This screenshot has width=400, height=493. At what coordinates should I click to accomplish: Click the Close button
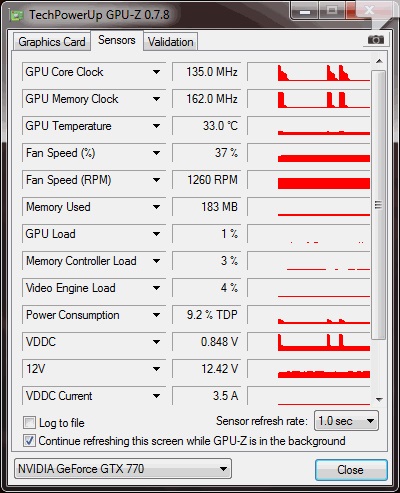point(351,470)
